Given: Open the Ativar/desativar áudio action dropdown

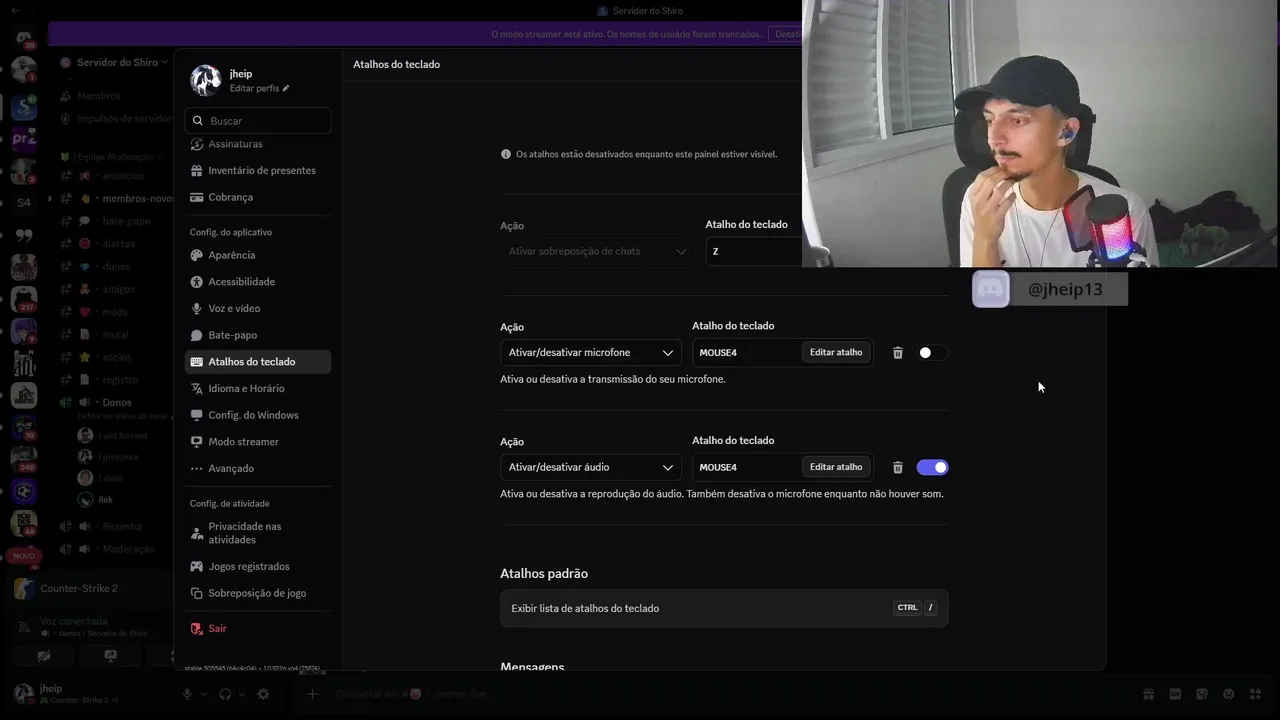Looking at the screenshot, I should pyautogui.click(x=591, y=467).
